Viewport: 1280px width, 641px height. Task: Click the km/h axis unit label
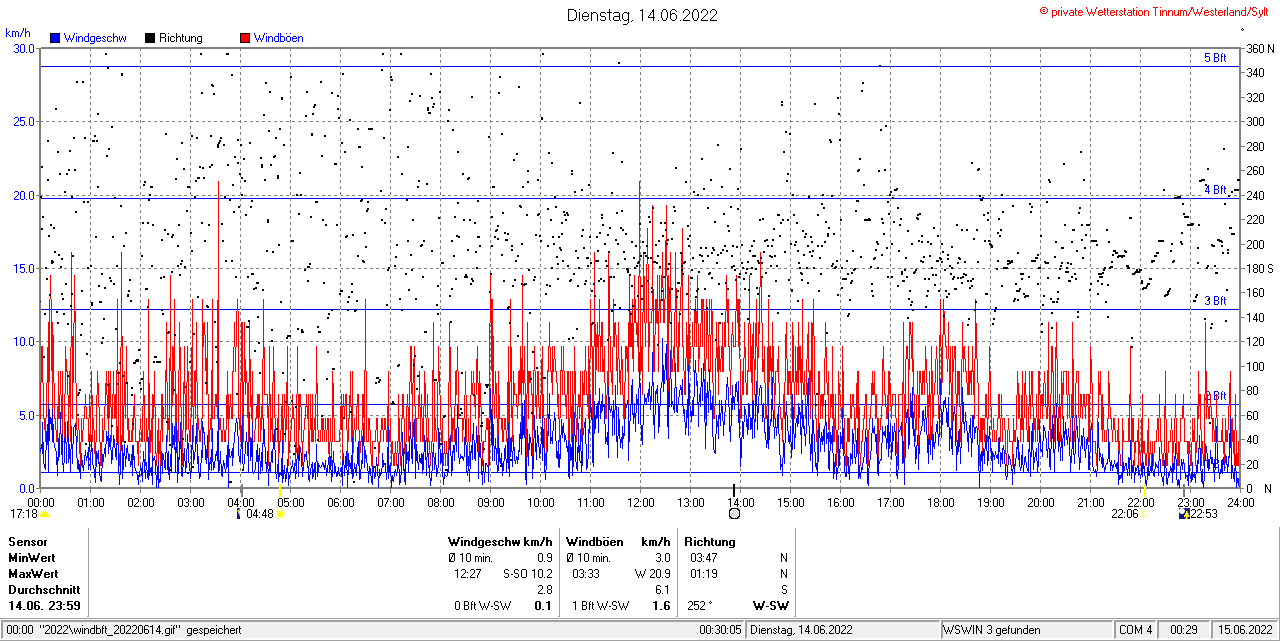coord(18,33)
